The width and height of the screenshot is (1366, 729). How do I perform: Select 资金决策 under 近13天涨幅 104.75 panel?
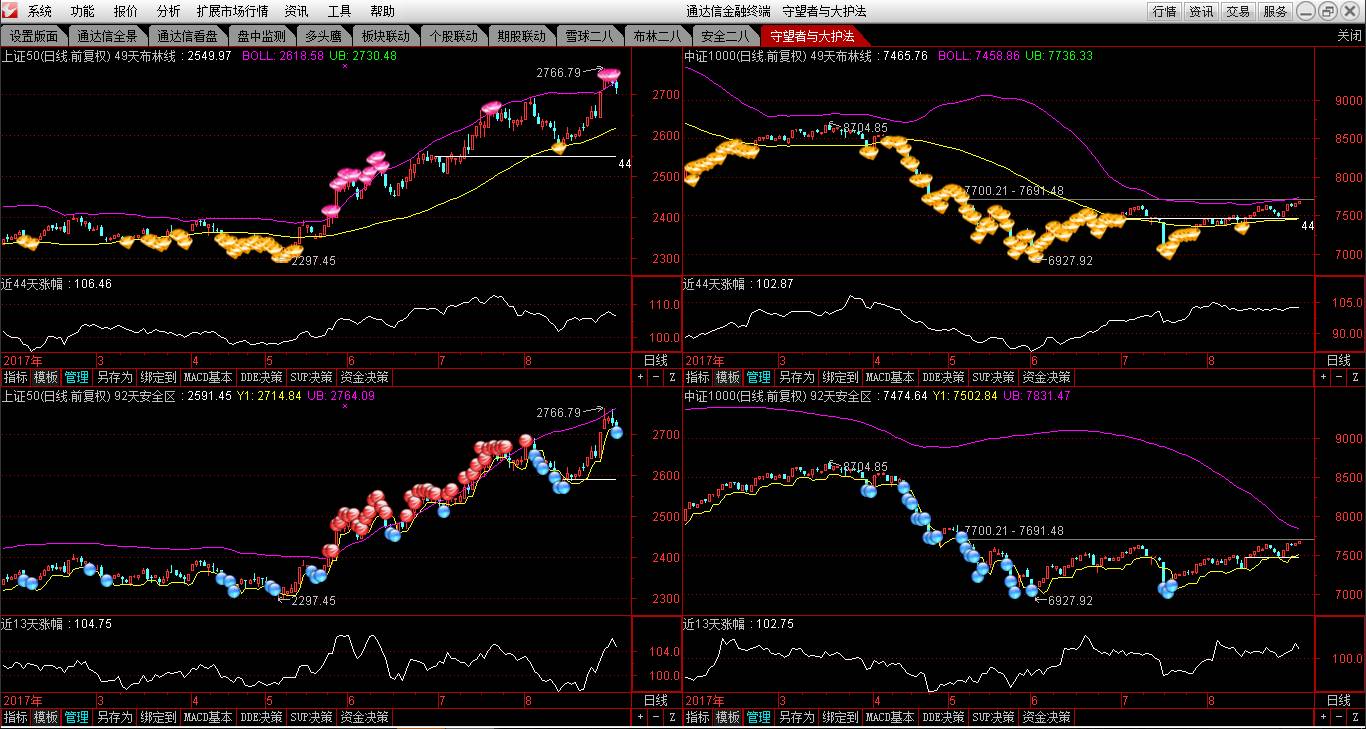pyautogui.click(x=364, y=717)
